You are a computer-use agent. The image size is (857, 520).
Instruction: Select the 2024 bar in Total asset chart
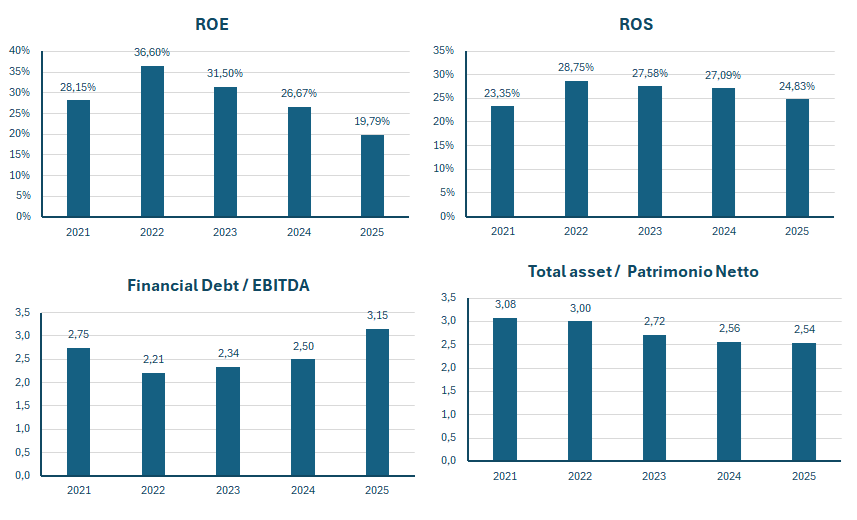[729, 401]
